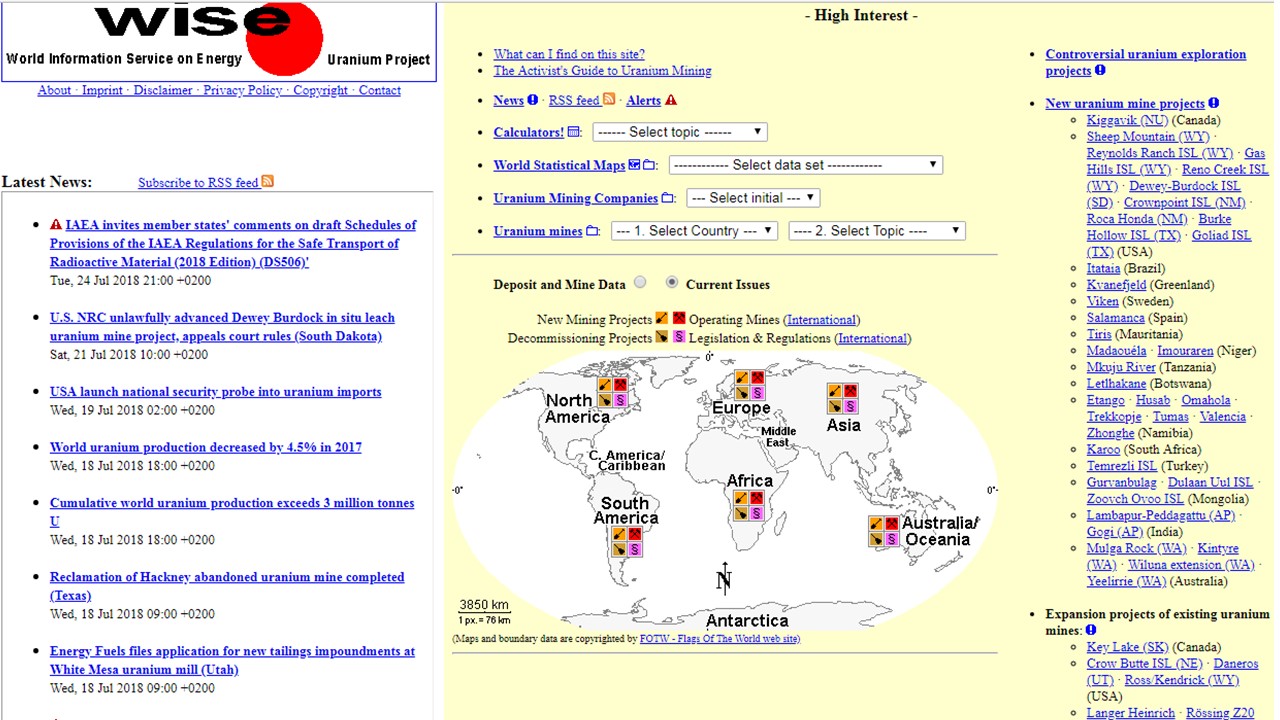This screenshot has width=1280, height=720.
Task: Open Australia/Oceania Decommissioning Projects icon
Action: pos(876,539)
